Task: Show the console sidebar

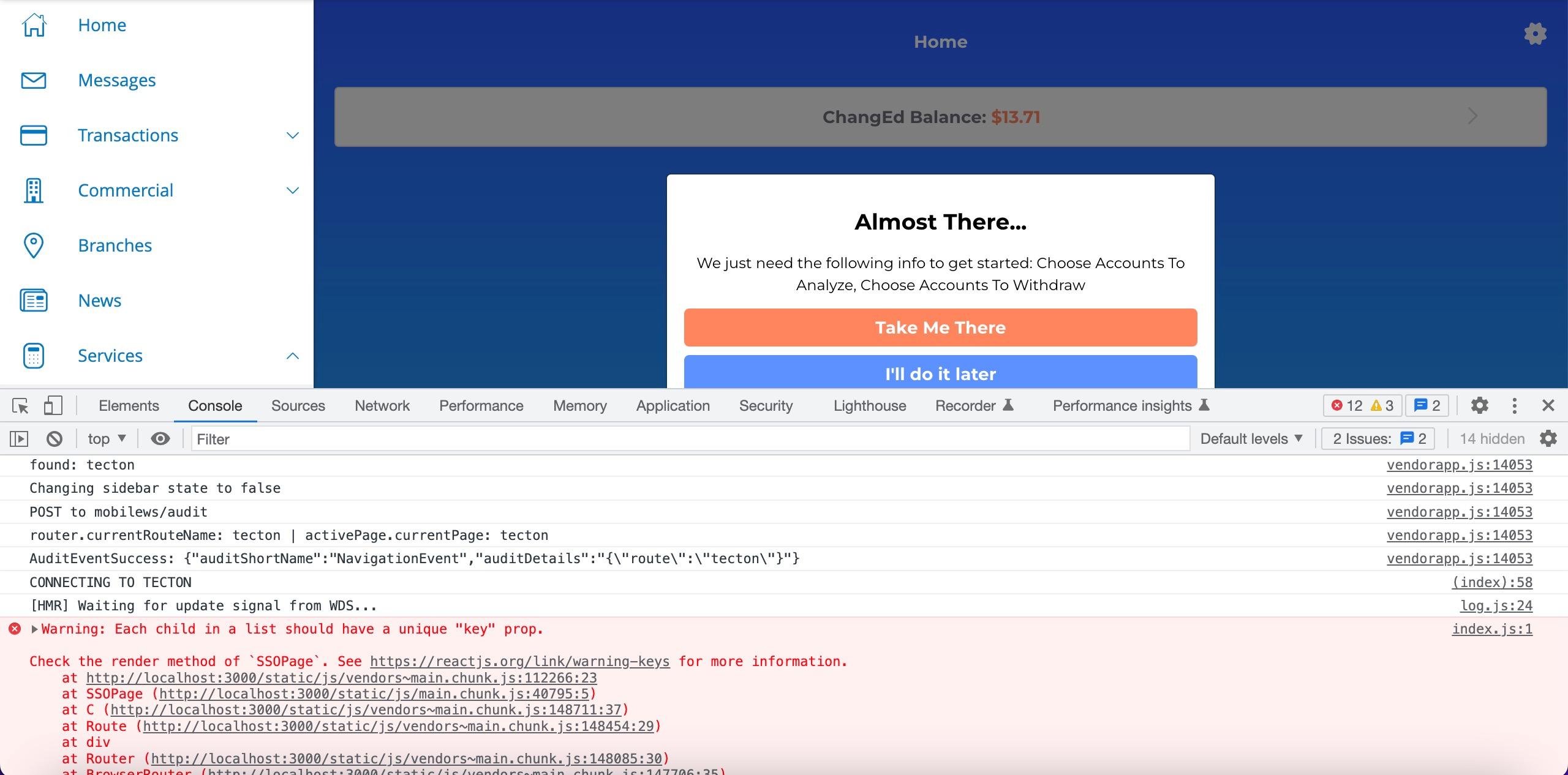Action: coord(19,439)
